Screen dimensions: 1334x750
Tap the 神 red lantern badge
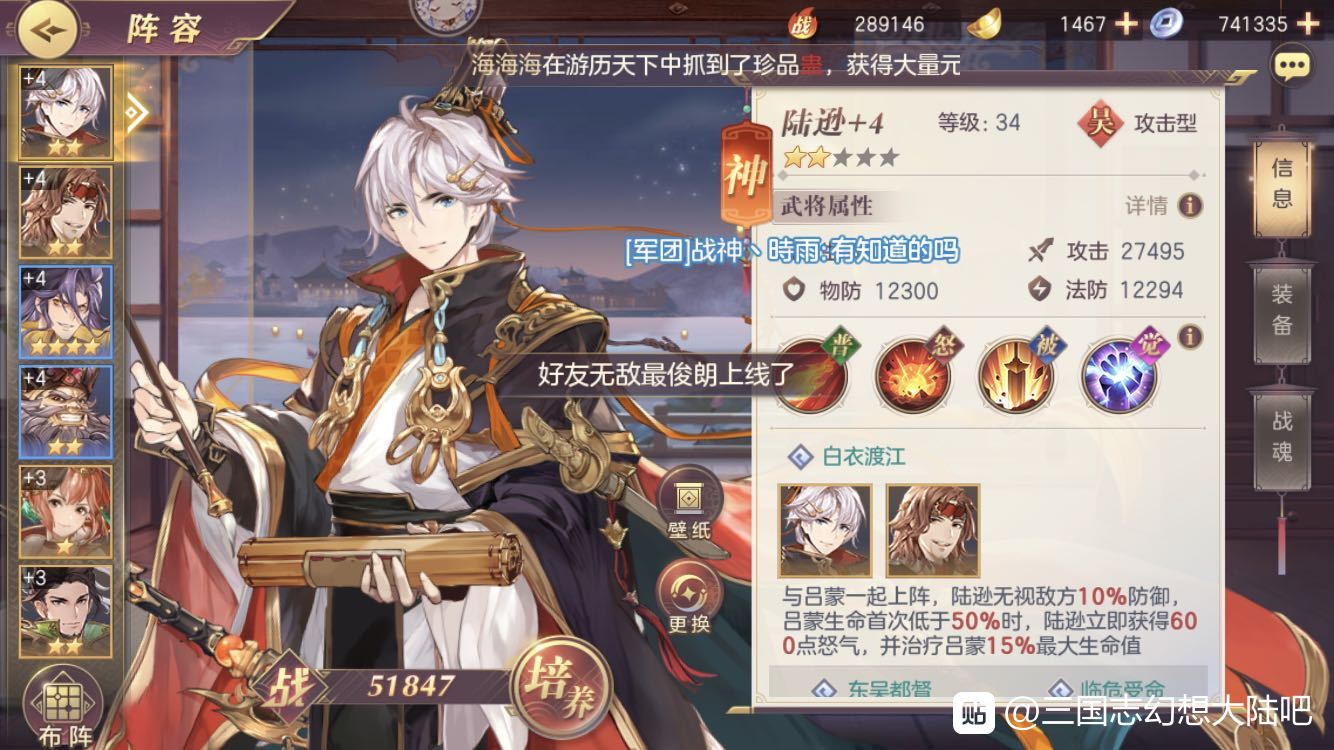(x=745, y=173)
